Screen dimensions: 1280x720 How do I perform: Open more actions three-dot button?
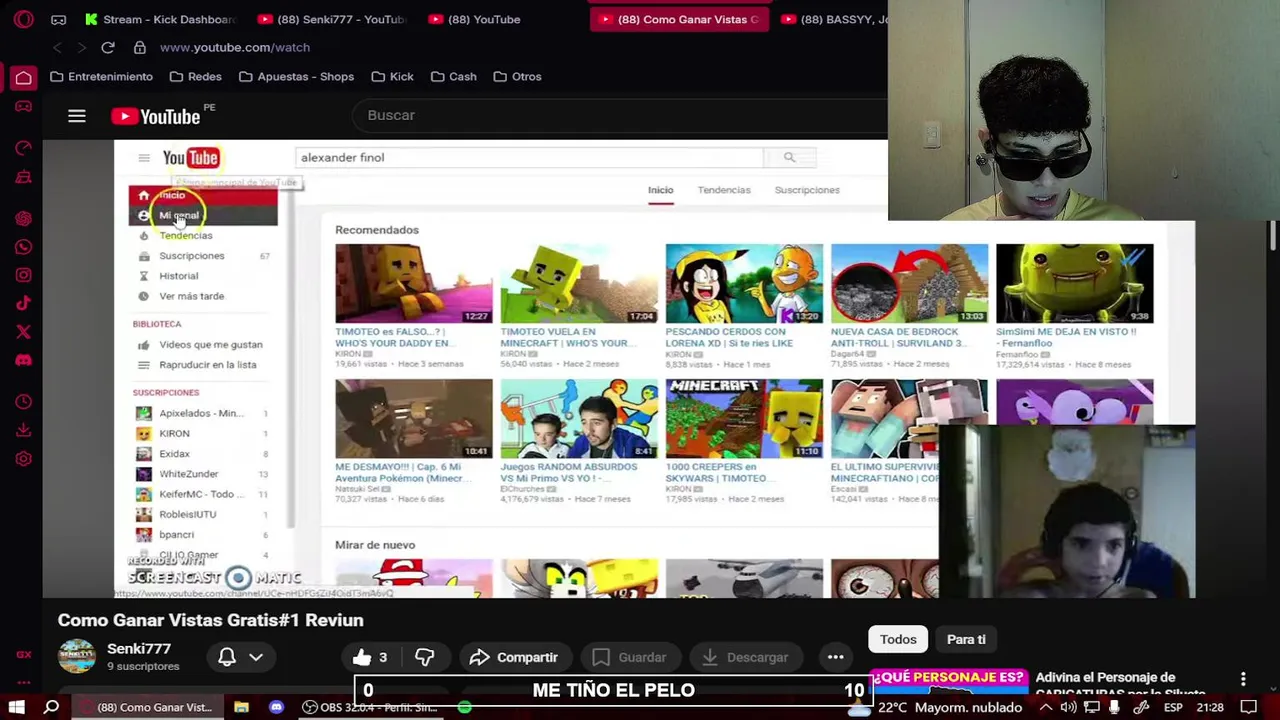click(x=835, y=657)
